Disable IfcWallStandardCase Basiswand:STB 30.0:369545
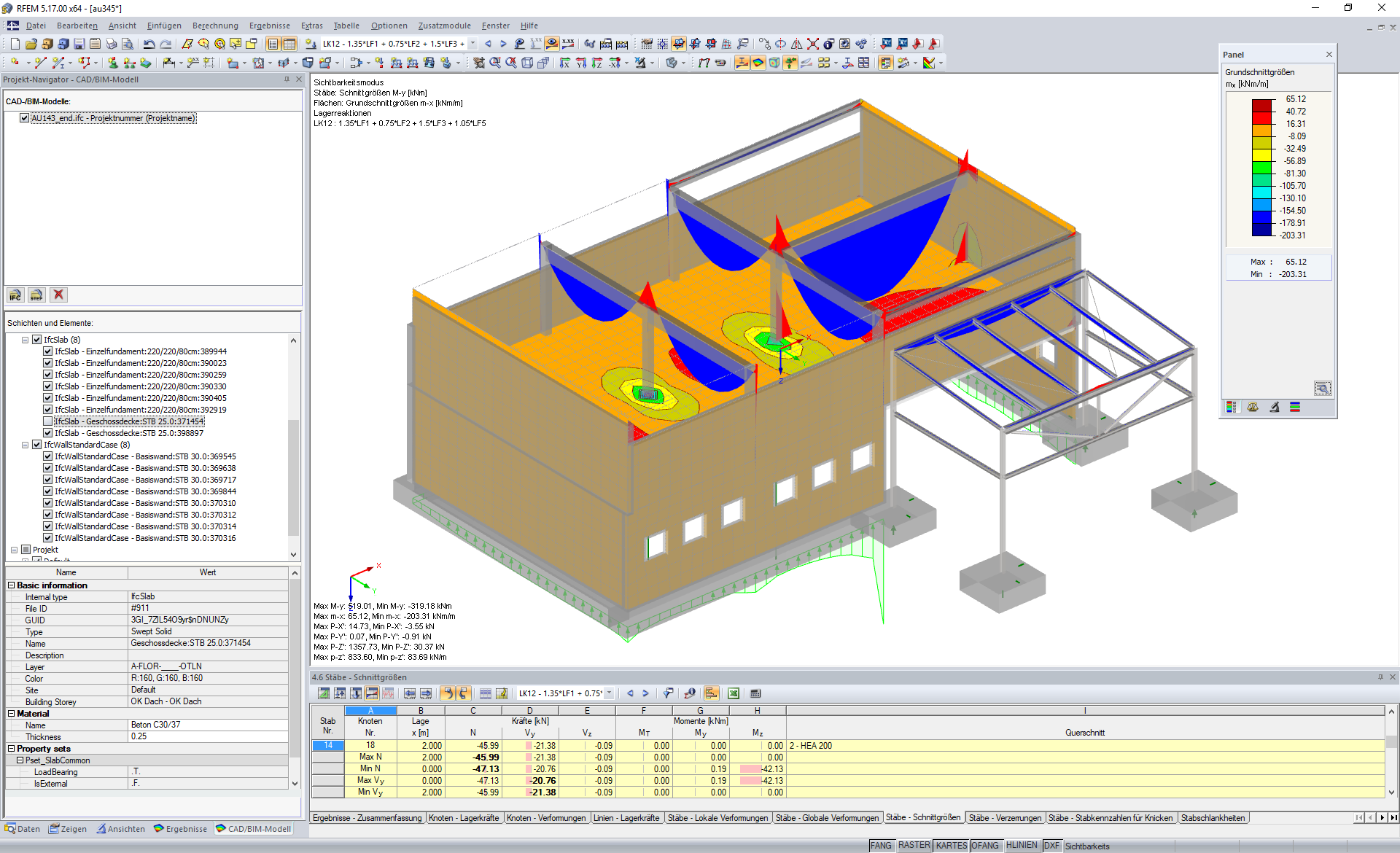This screenshot has width=1400, height=853. click(47, 456)
